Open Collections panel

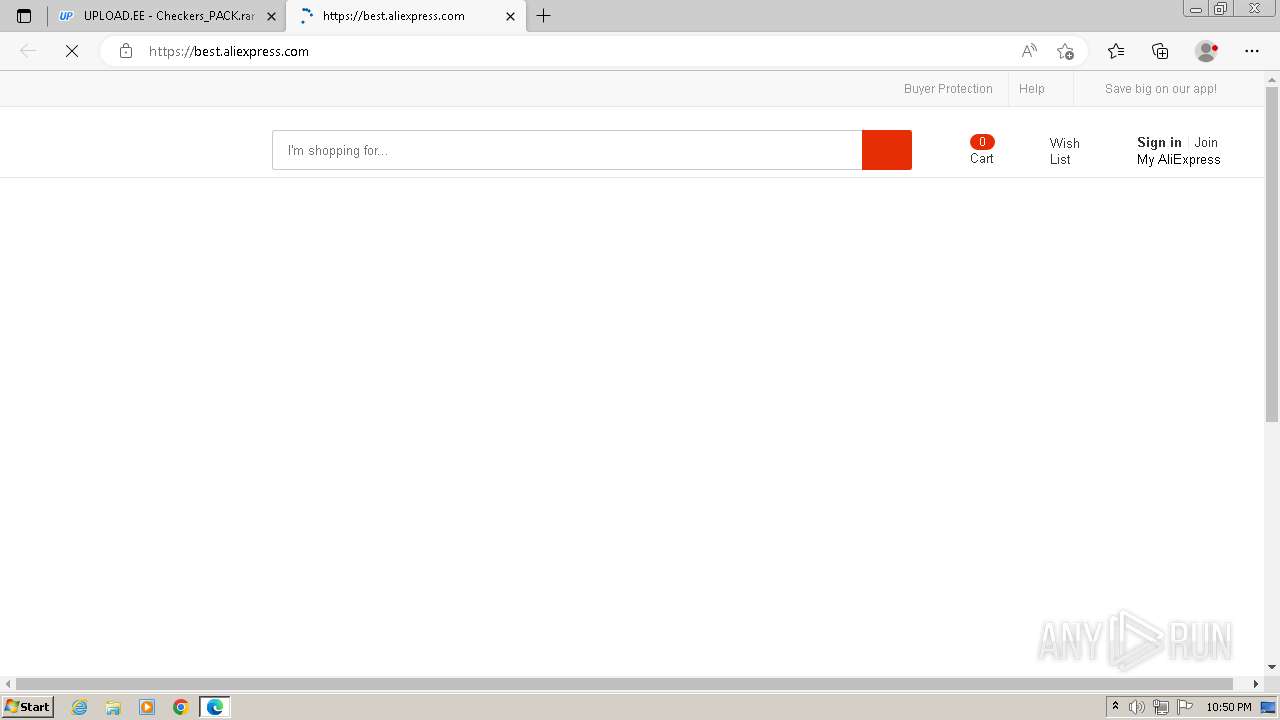(1160, 51)
